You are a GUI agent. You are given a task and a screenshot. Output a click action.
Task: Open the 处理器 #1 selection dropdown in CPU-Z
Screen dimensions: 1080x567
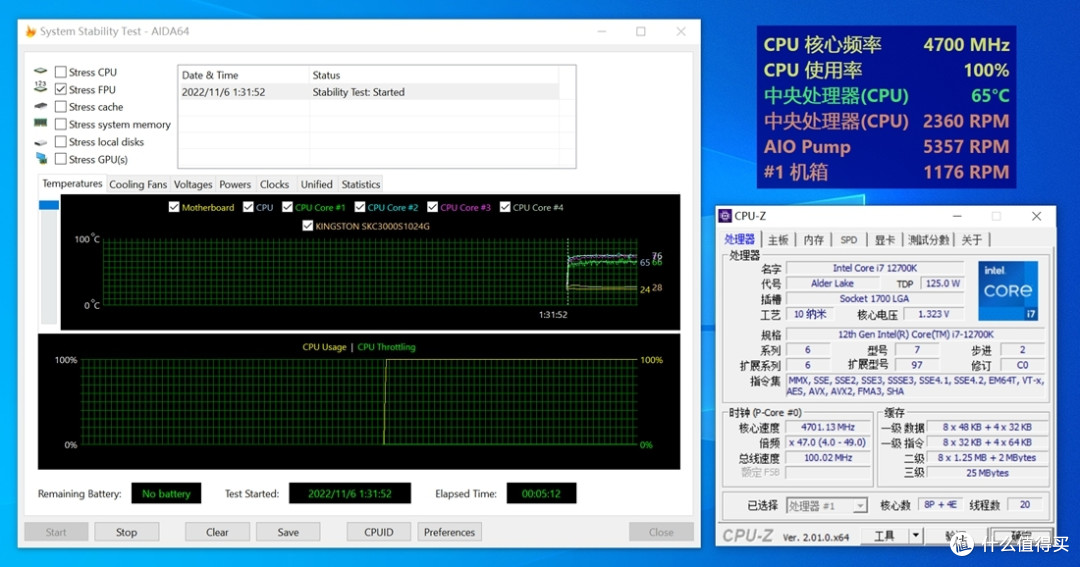pyautogui.click(x=827, y=506)
